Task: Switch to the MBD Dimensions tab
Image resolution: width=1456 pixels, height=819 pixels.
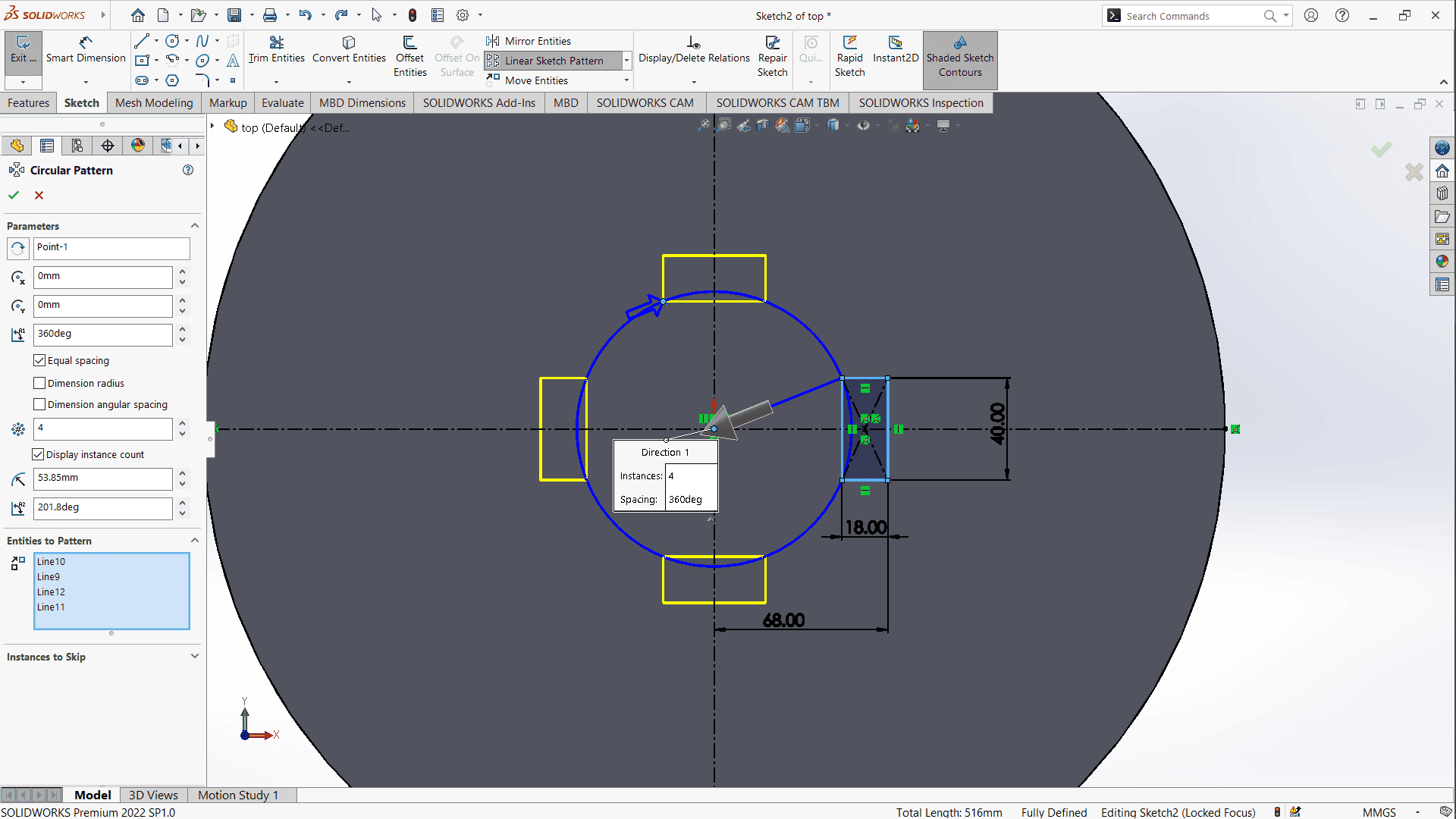Action: click(362, 103)
